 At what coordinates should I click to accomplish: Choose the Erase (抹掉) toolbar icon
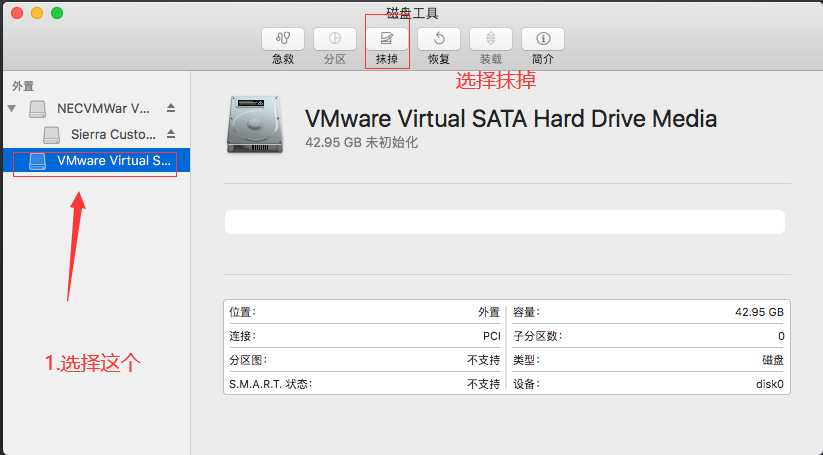tap(387, 39)
